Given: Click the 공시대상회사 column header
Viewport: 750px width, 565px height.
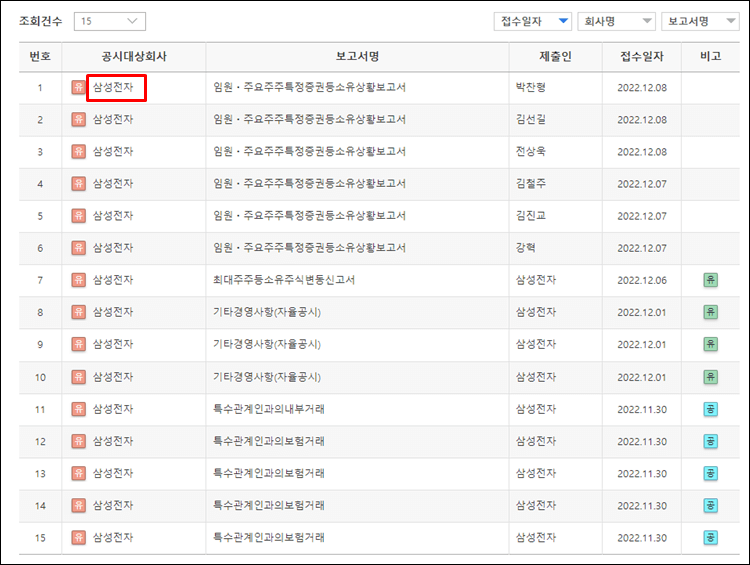Looking at the screenshot, I should [x=134, y=56].
